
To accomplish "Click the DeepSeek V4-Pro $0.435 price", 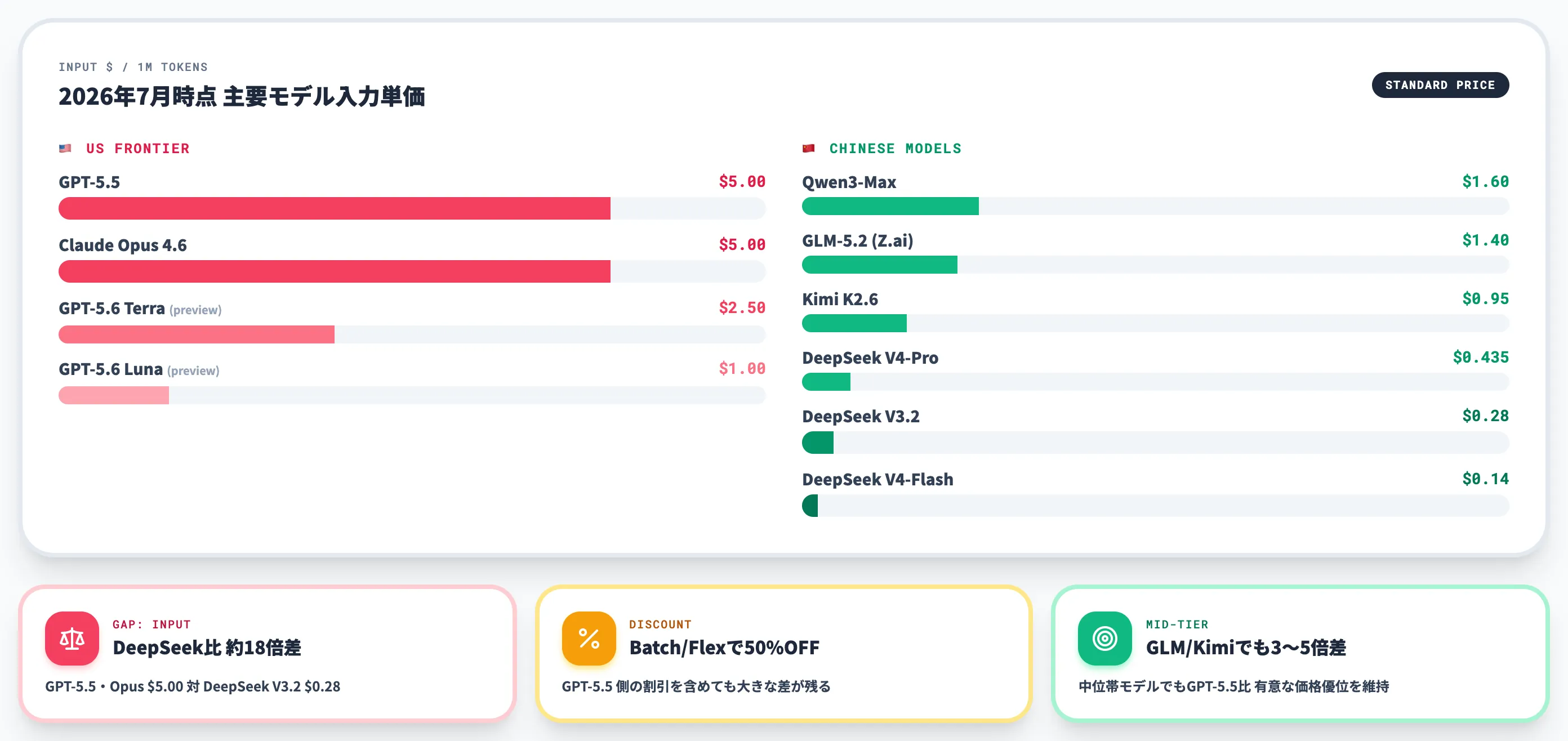I will point(1481,357).
